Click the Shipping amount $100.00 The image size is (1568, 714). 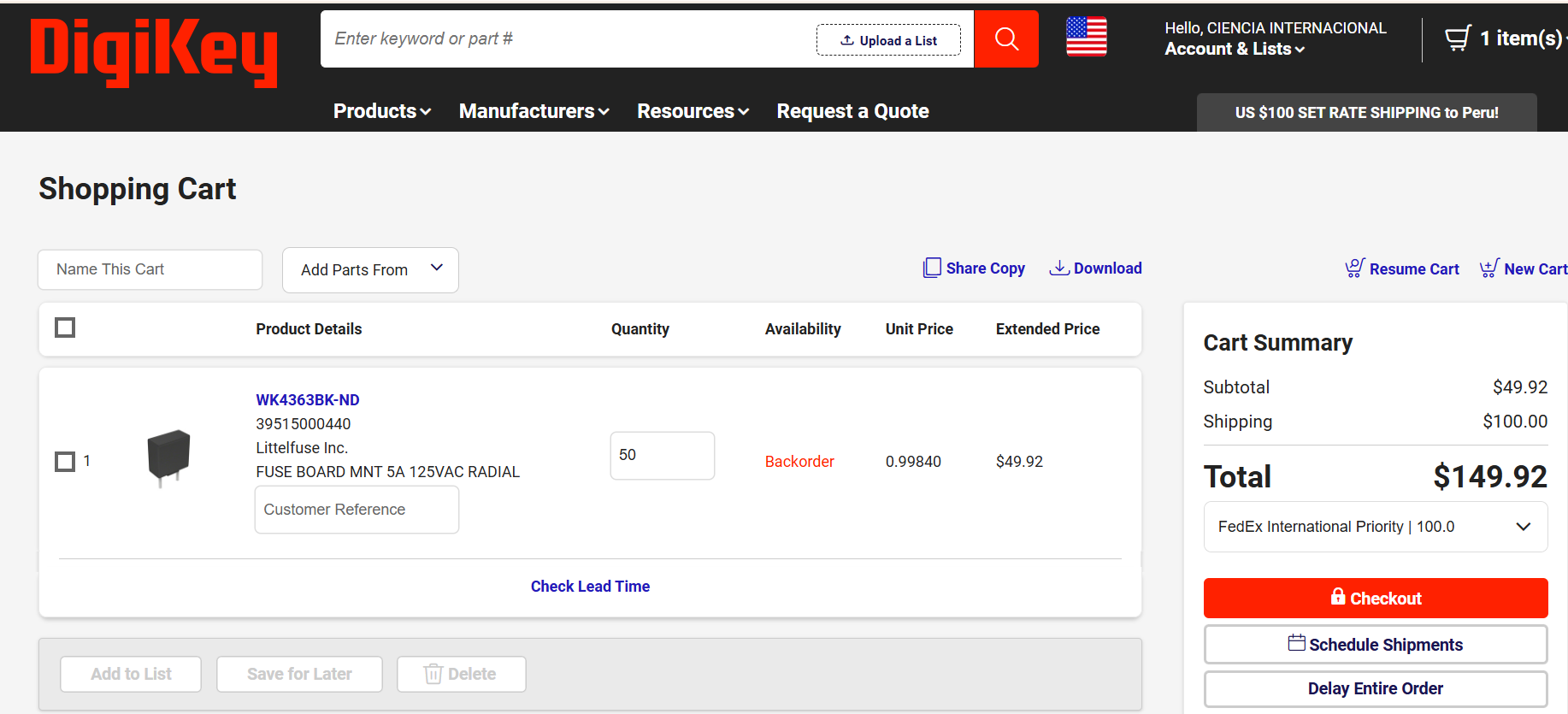point(1515,422)
